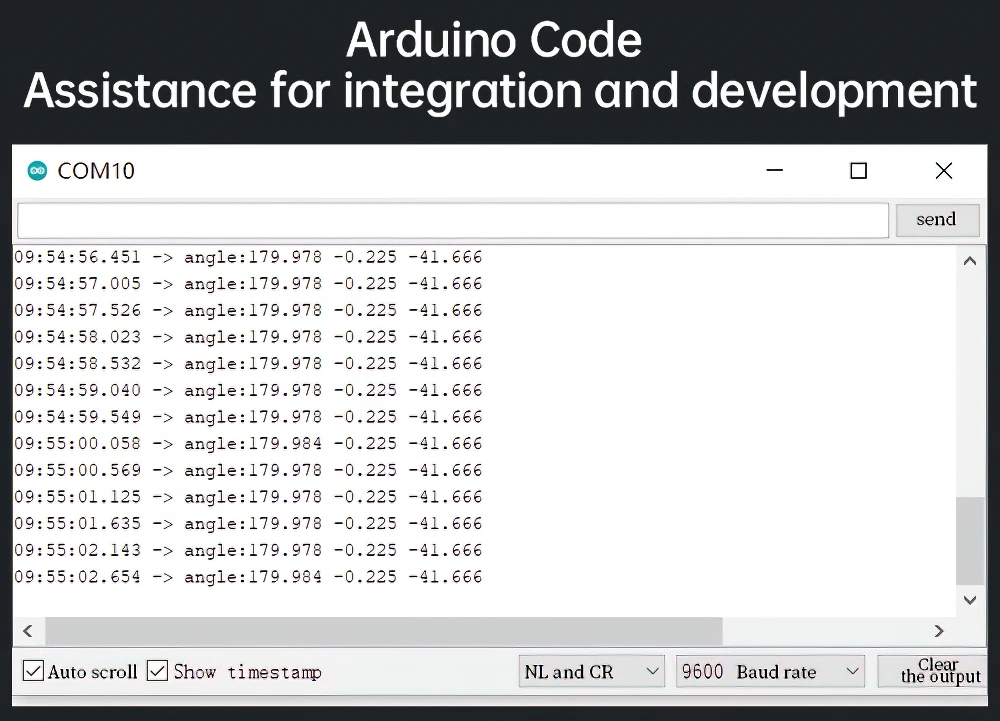Click the horizontal scrollbar right arrow

click(x=939, y=631)
